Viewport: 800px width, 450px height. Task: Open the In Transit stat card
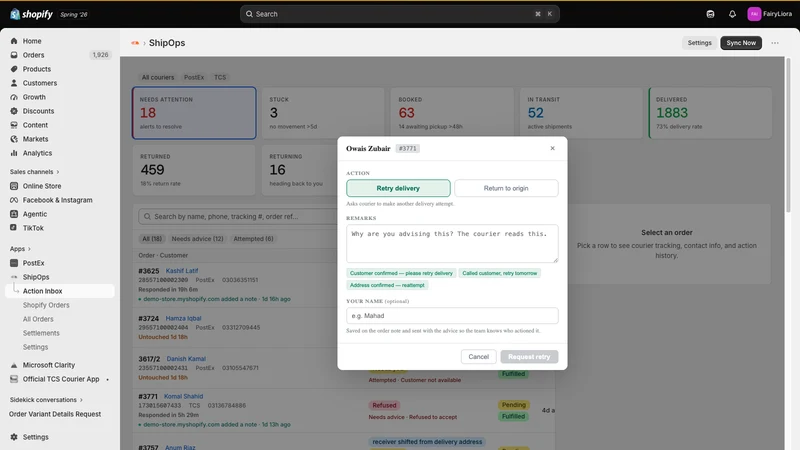pyautogui.click(x=581, y=113)
